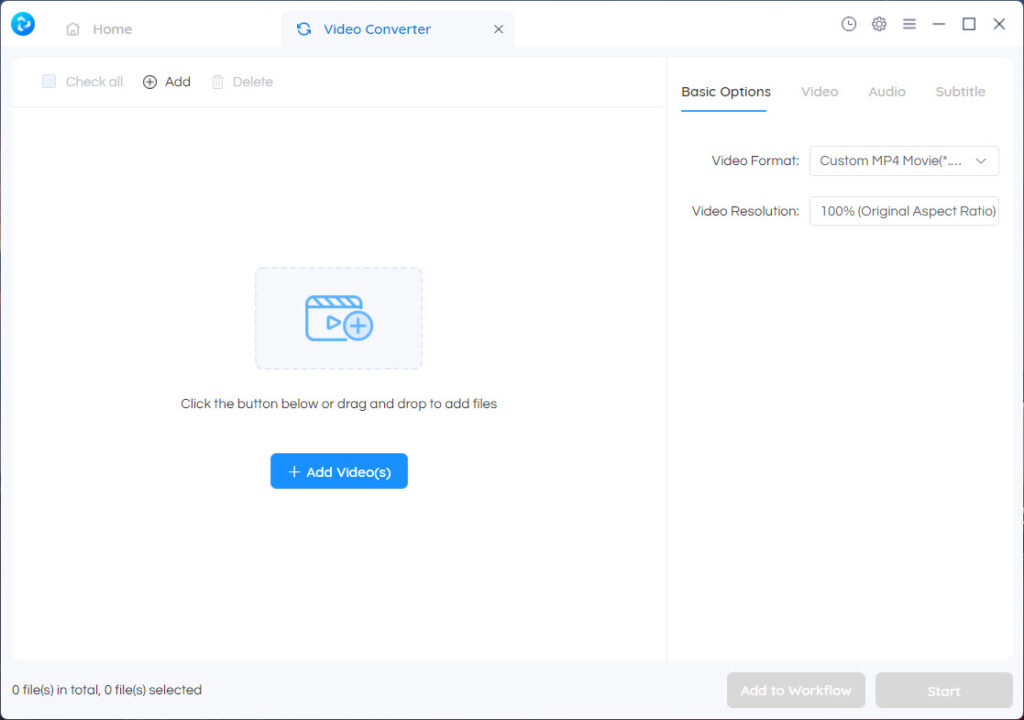The height and width of the screenshot is (720, 1024).
Task: Tick the Check all checkbox
Action: pyautogui.click(x=49, y=82)
